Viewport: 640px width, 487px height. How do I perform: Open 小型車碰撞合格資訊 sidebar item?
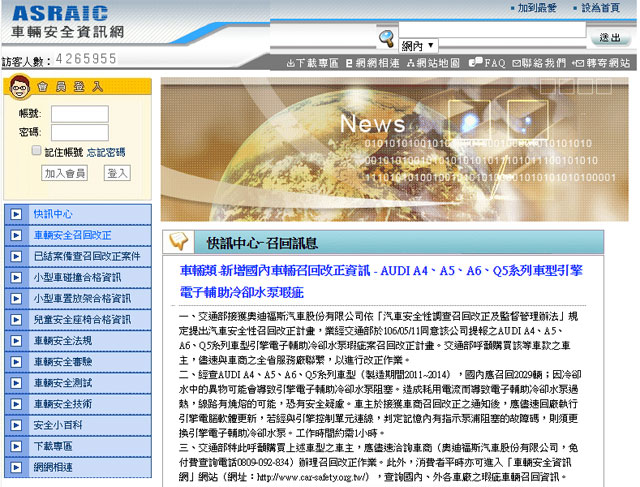click(77, 278)
